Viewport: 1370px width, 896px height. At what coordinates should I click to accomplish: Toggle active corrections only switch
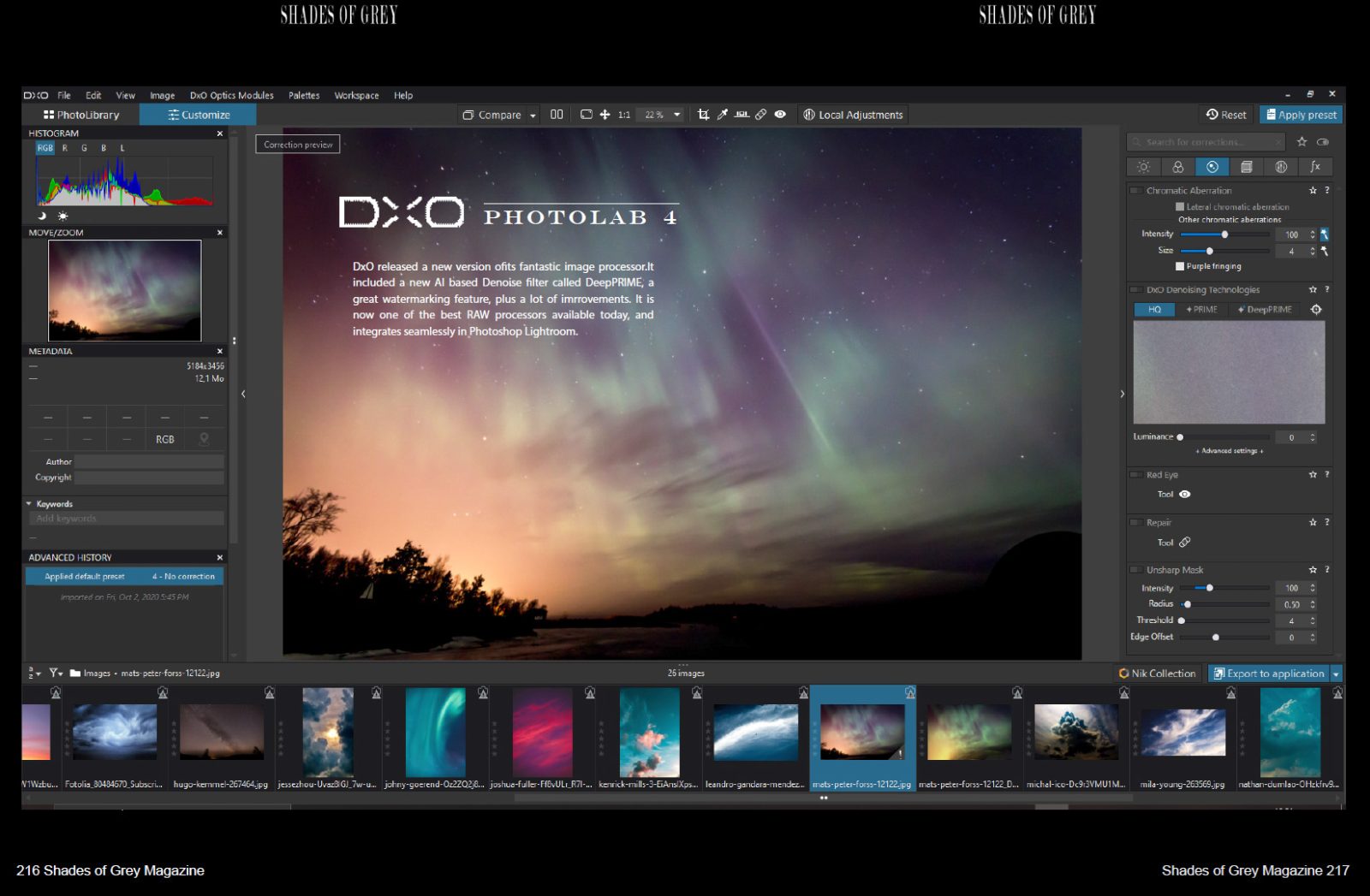[1323, 142]
